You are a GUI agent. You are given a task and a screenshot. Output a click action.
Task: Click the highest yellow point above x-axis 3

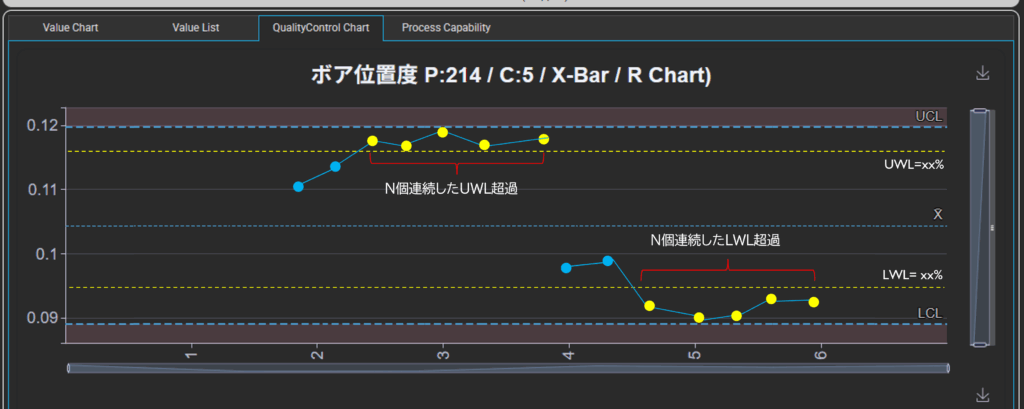click(x=442, y=132)
